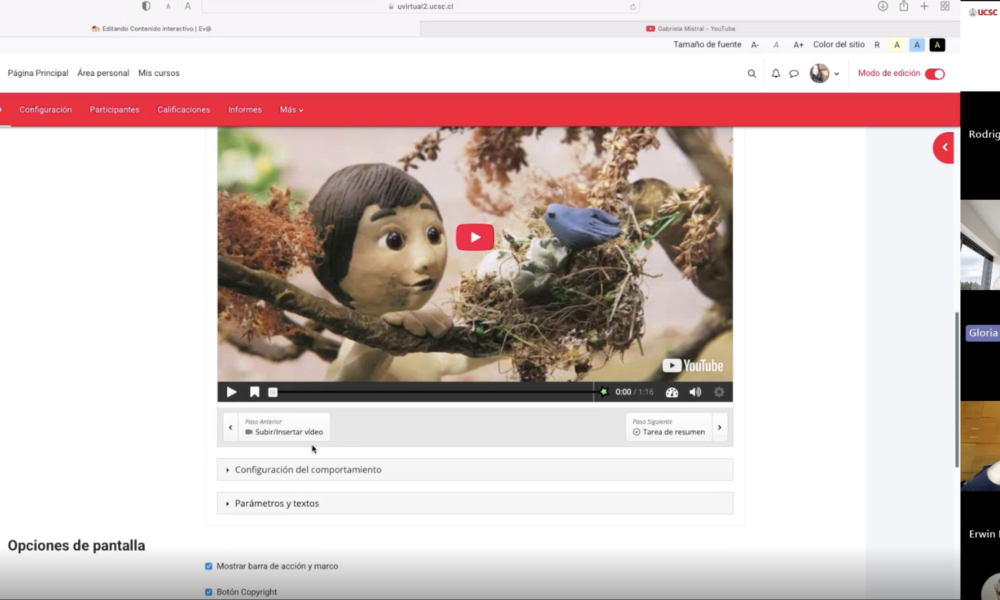
Task: Open Participantes tab
Action: coord(114,110)
